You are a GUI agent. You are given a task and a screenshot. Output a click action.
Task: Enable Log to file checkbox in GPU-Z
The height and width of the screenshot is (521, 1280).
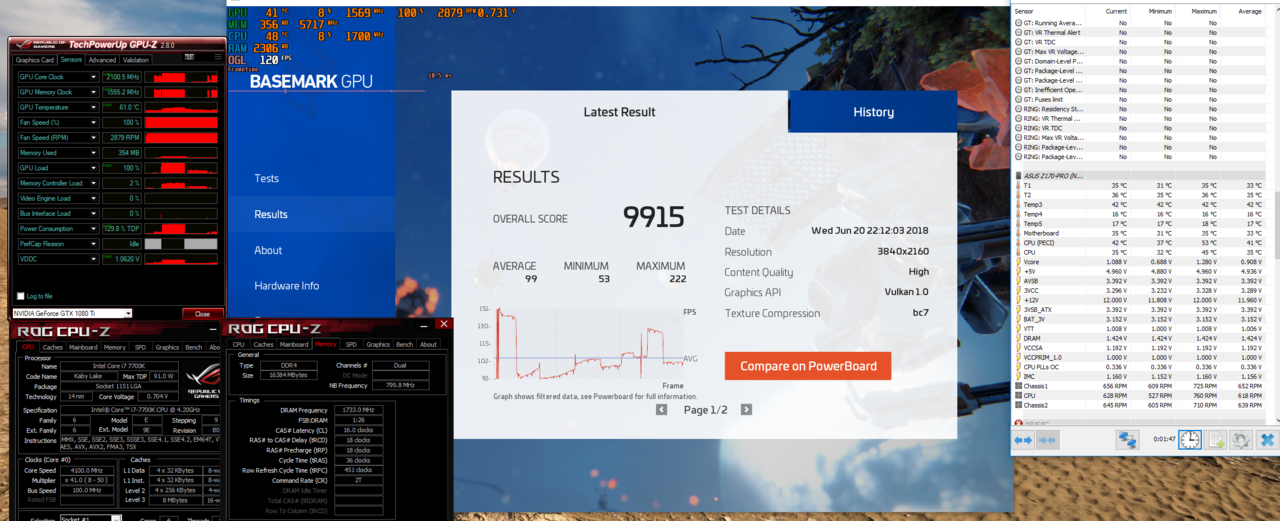click(x=21, y=296)
